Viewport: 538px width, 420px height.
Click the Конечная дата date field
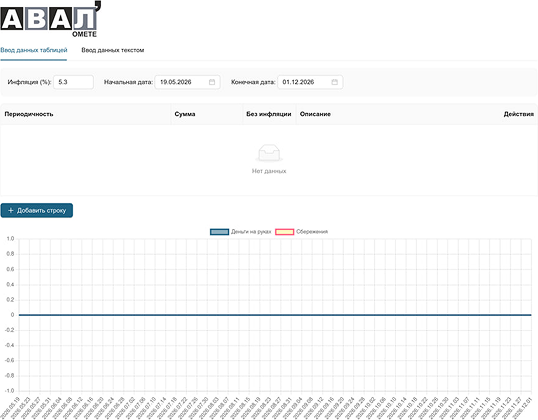tap(310, 82)
